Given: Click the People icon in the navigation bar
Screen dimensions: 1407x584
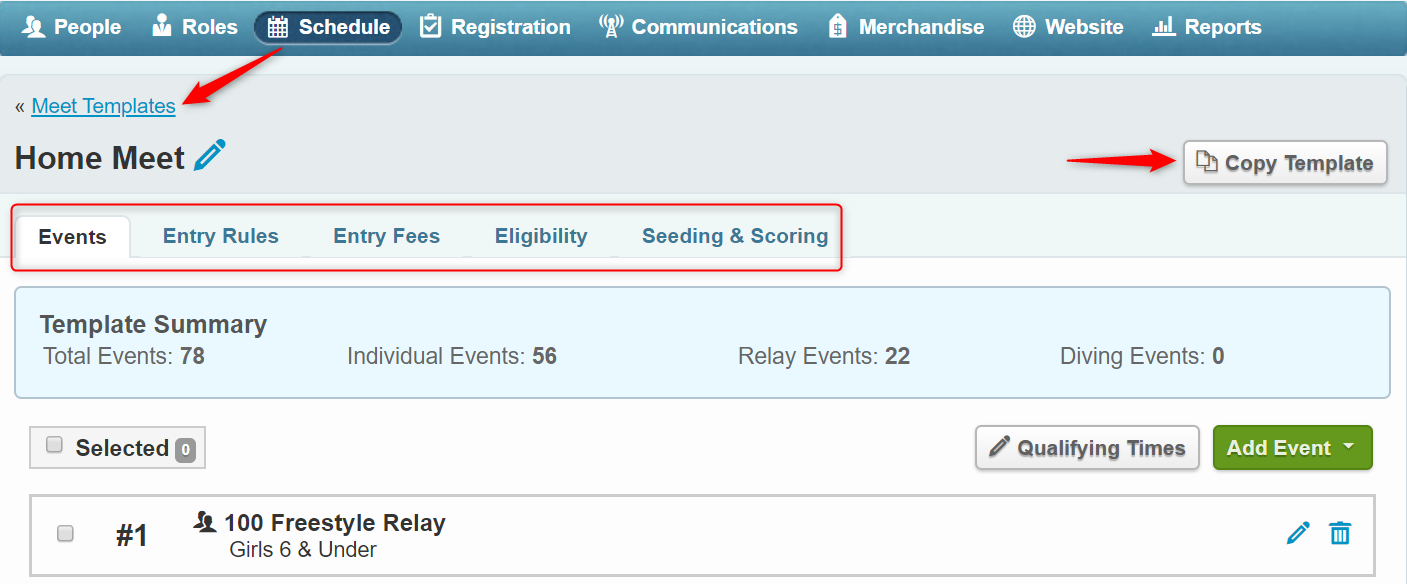Looking at the screenshot, I should [34, 27].
